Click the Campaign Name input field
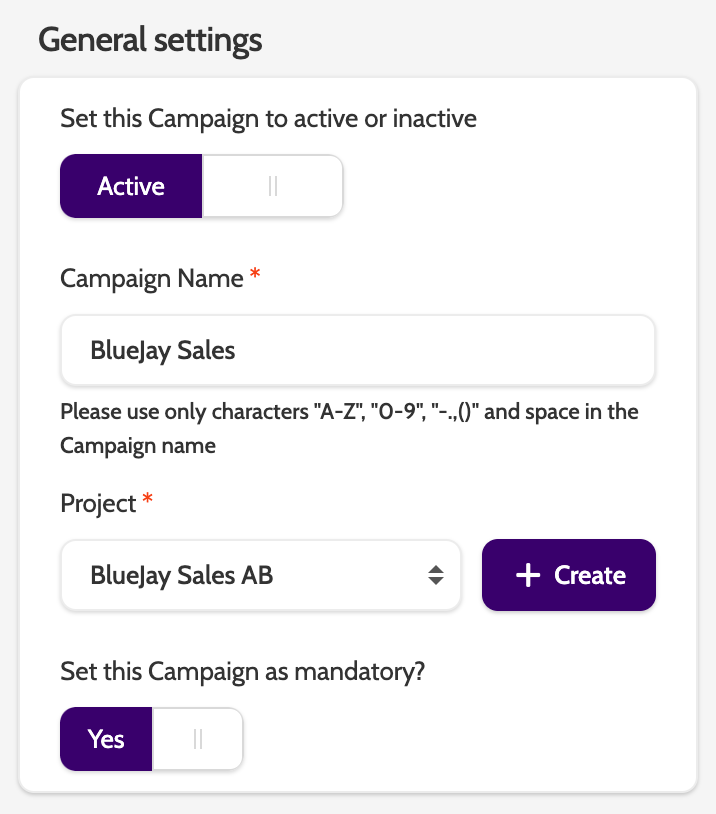 [357, 350]
